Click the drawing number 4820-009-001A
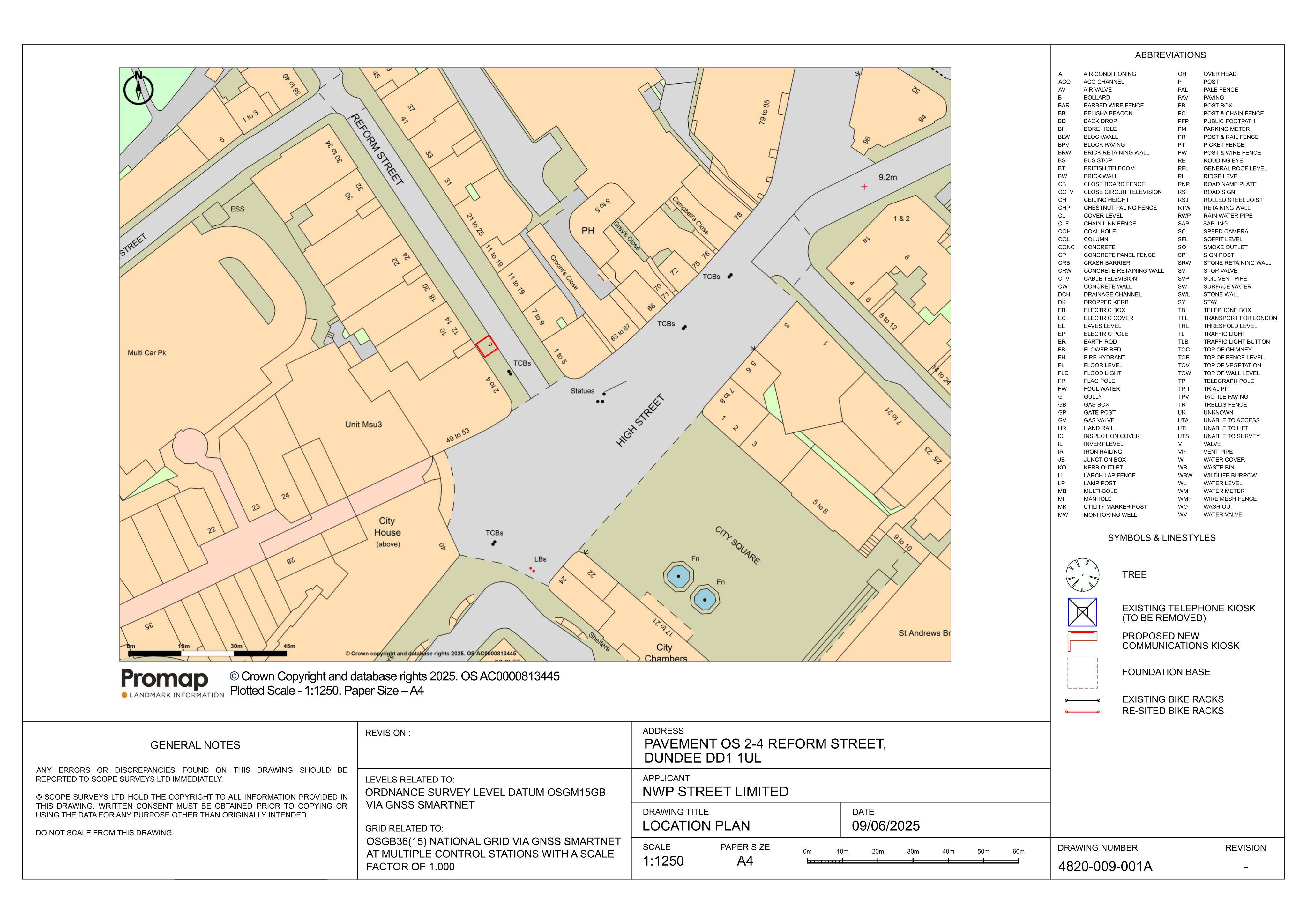The image size is (1307, 924). 1105,867
